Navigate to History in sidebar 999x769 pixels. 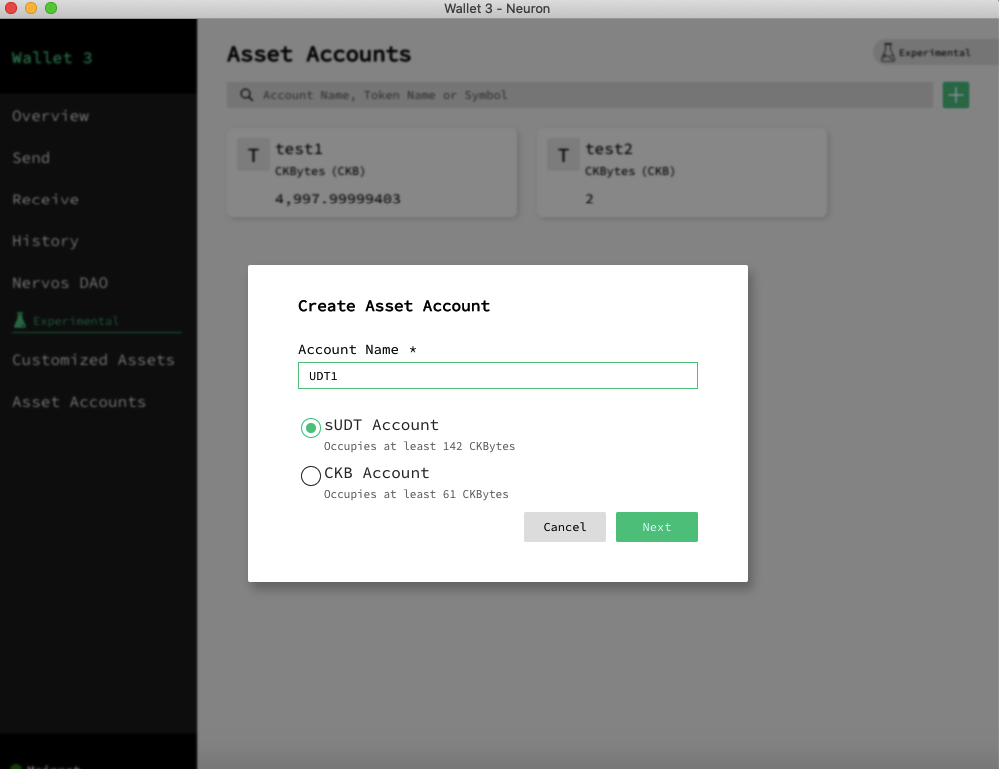click(45, 241)
